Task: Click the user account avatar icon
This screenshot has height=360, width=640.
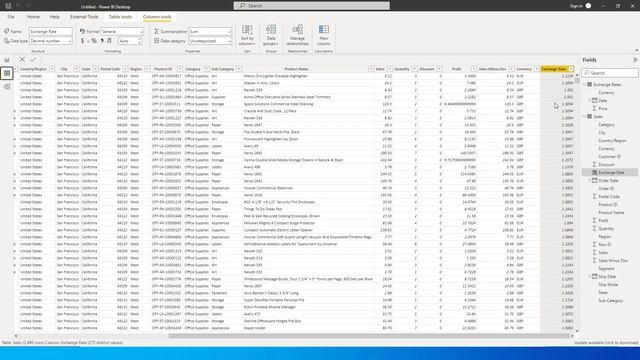Action: (x=588, y=6)
